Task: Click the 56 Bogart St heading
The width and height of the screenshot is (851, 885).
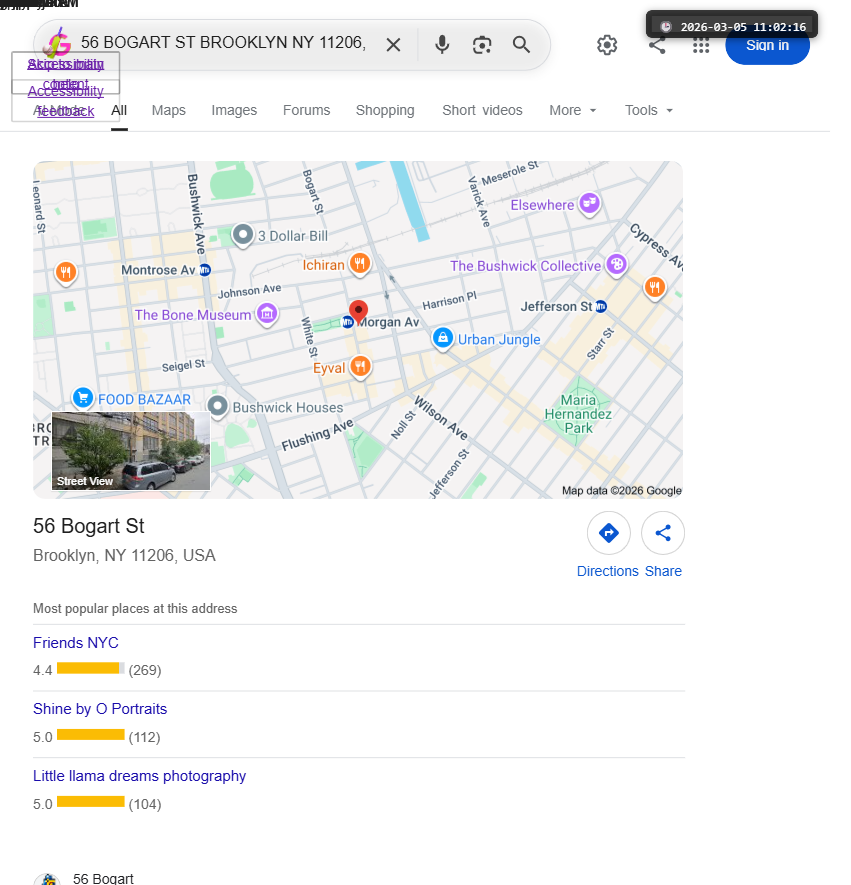Action: (89, 526)
